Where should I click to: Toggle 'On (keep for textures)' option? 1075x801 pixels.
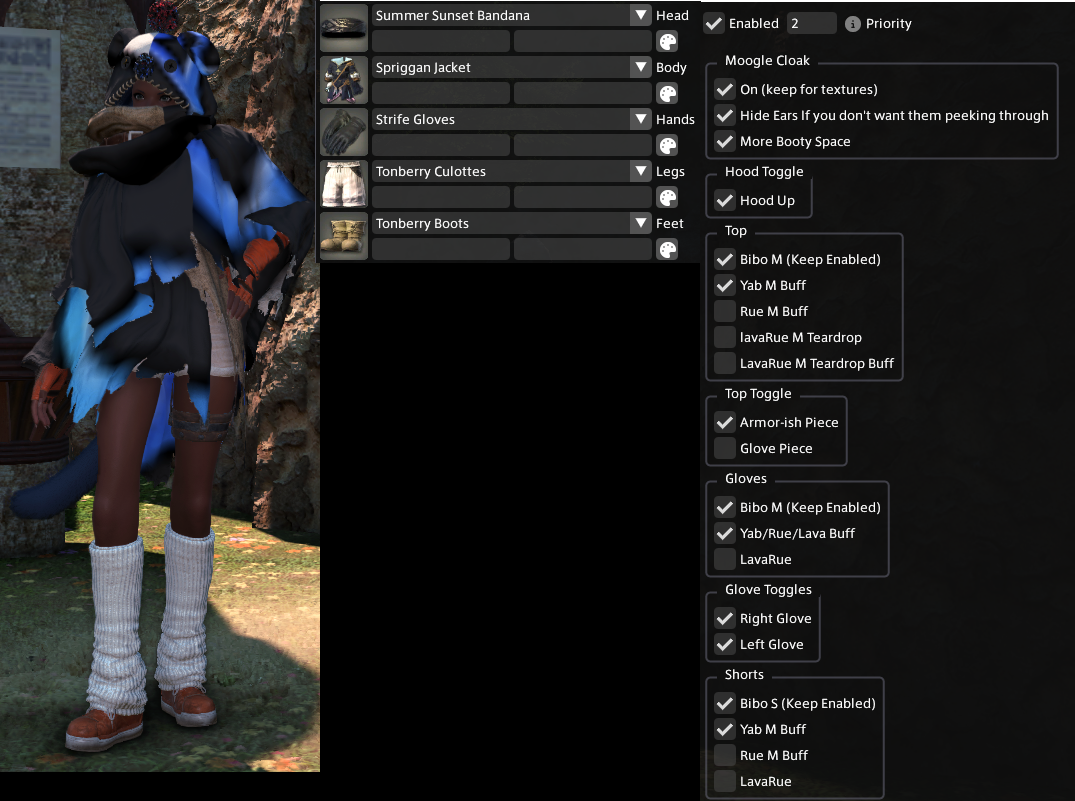click(725, 89)
